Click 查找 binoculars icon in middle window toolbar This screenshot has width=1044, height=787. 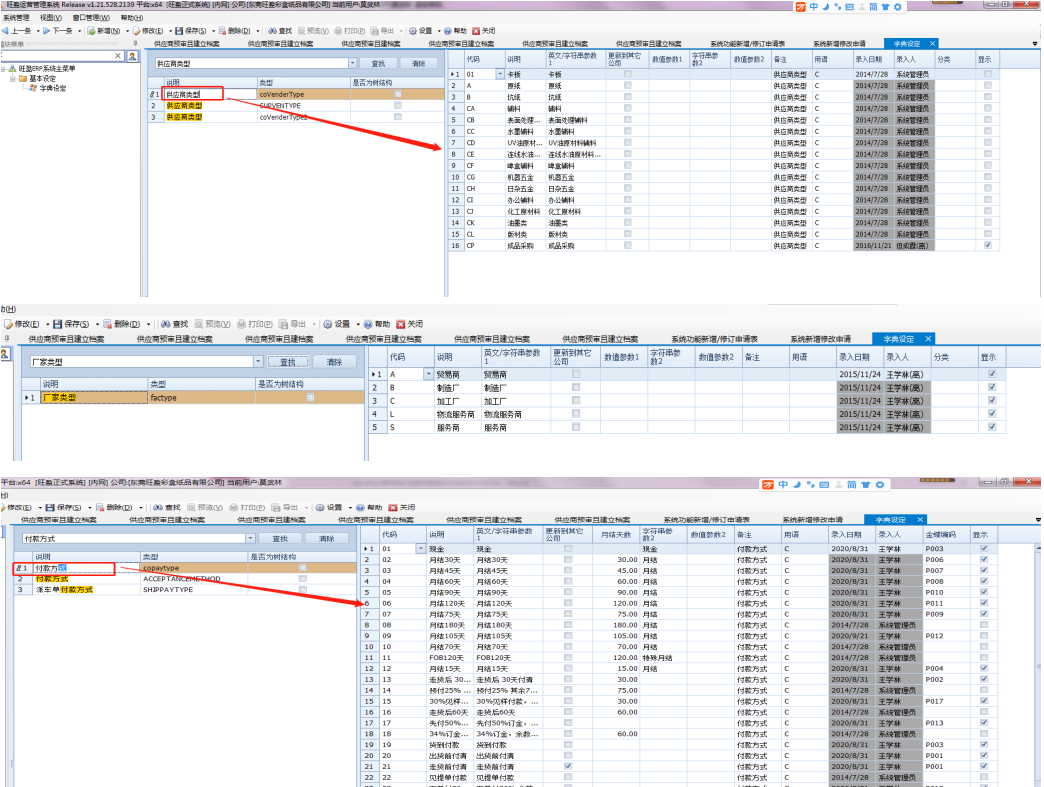[166, 324]
